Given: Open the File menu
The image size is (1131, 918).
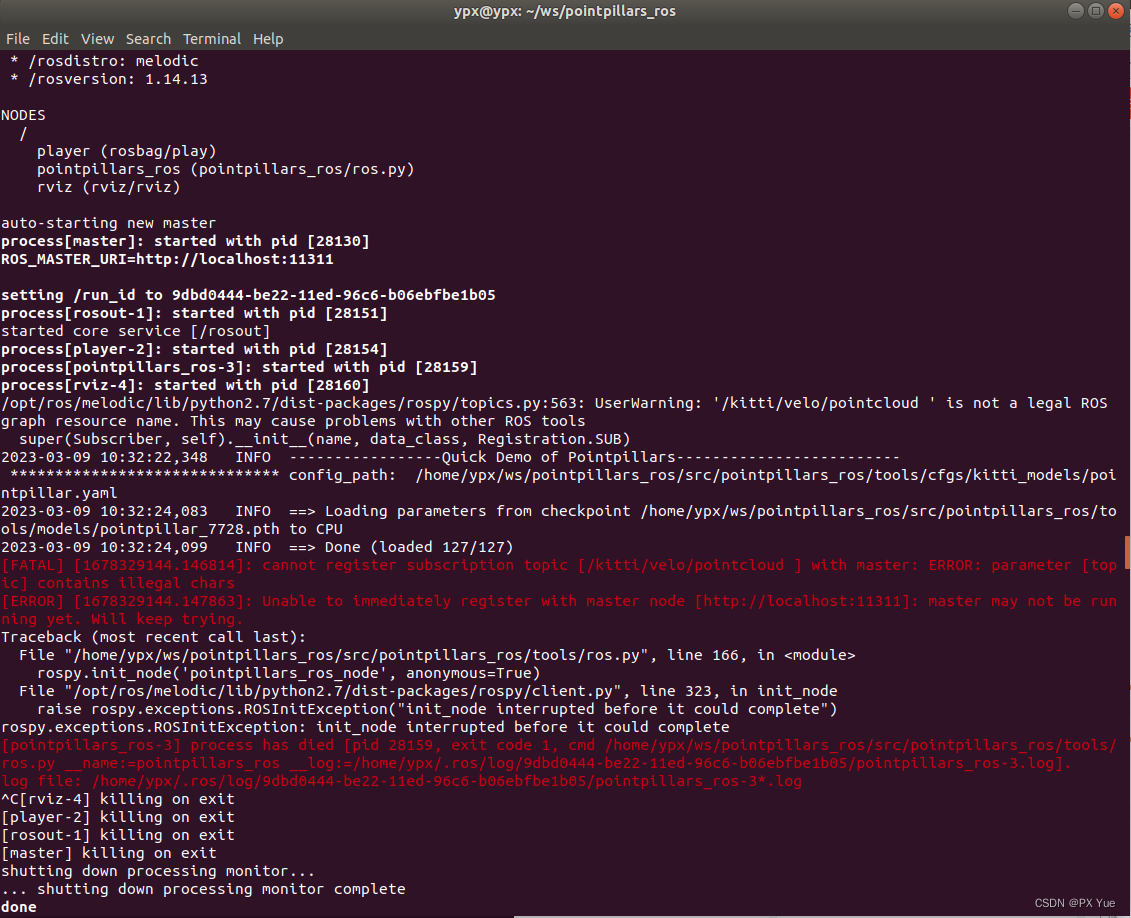Looking at the screenshot, I should point(18,39).
